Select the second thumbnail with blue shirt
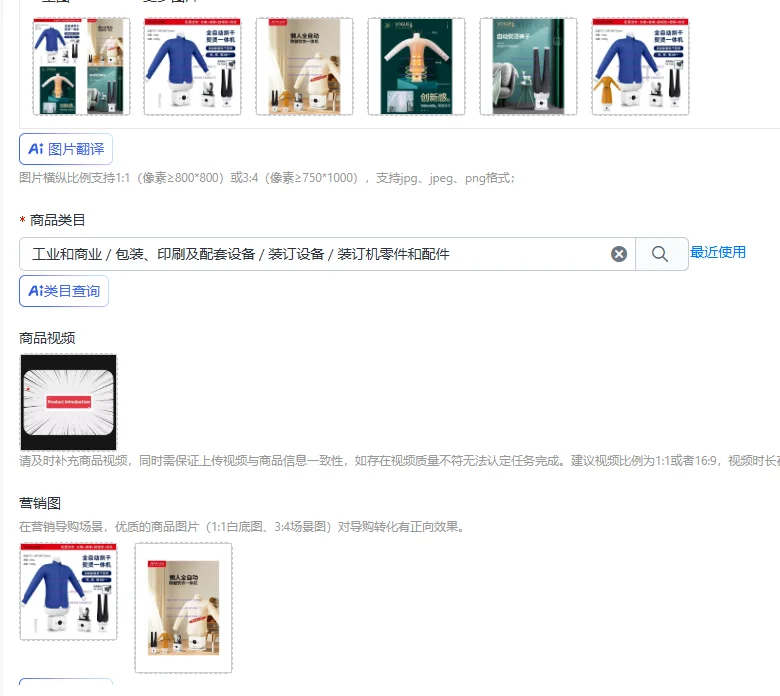 tap(193, 67)
